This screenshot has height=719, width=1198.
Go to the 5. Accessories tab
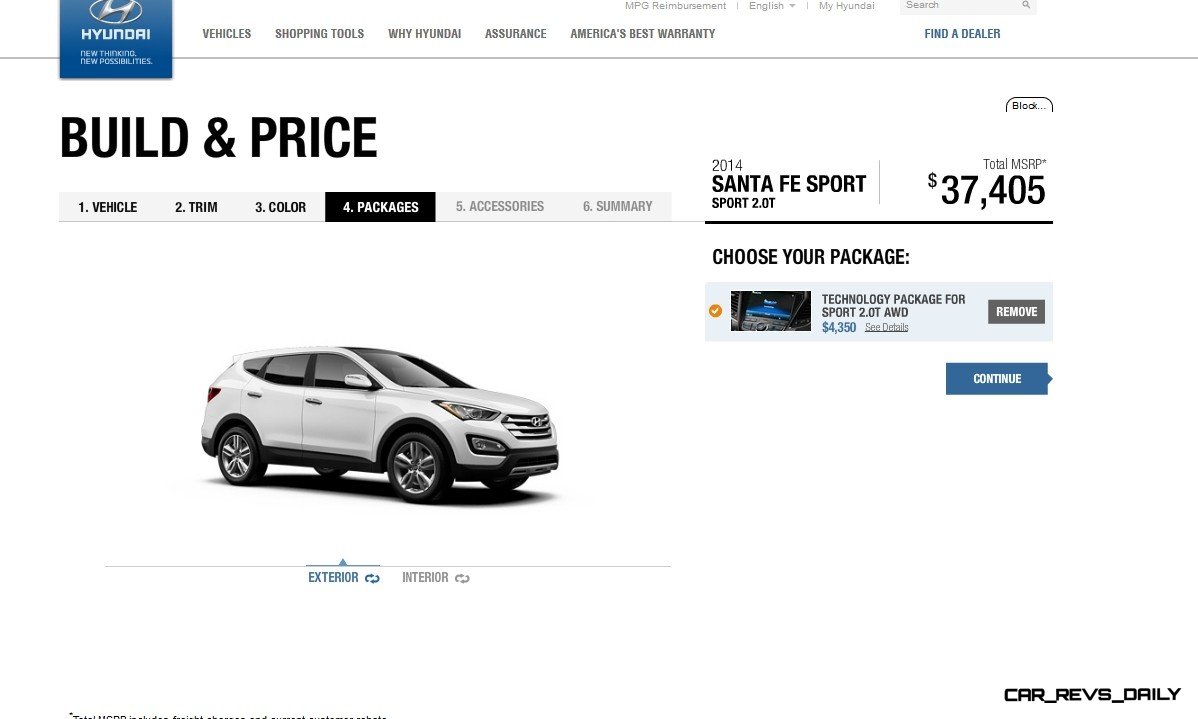coord(500,206)
